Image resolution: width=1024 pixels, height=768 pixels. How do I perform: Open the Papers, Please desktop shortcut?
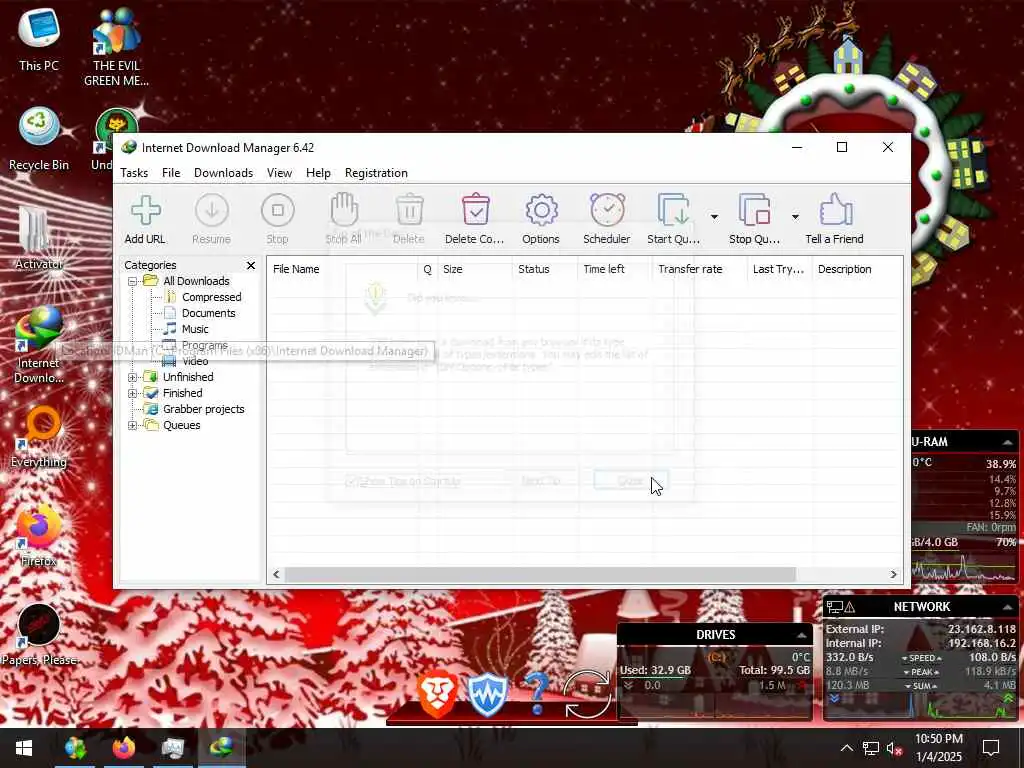point(39,635)
